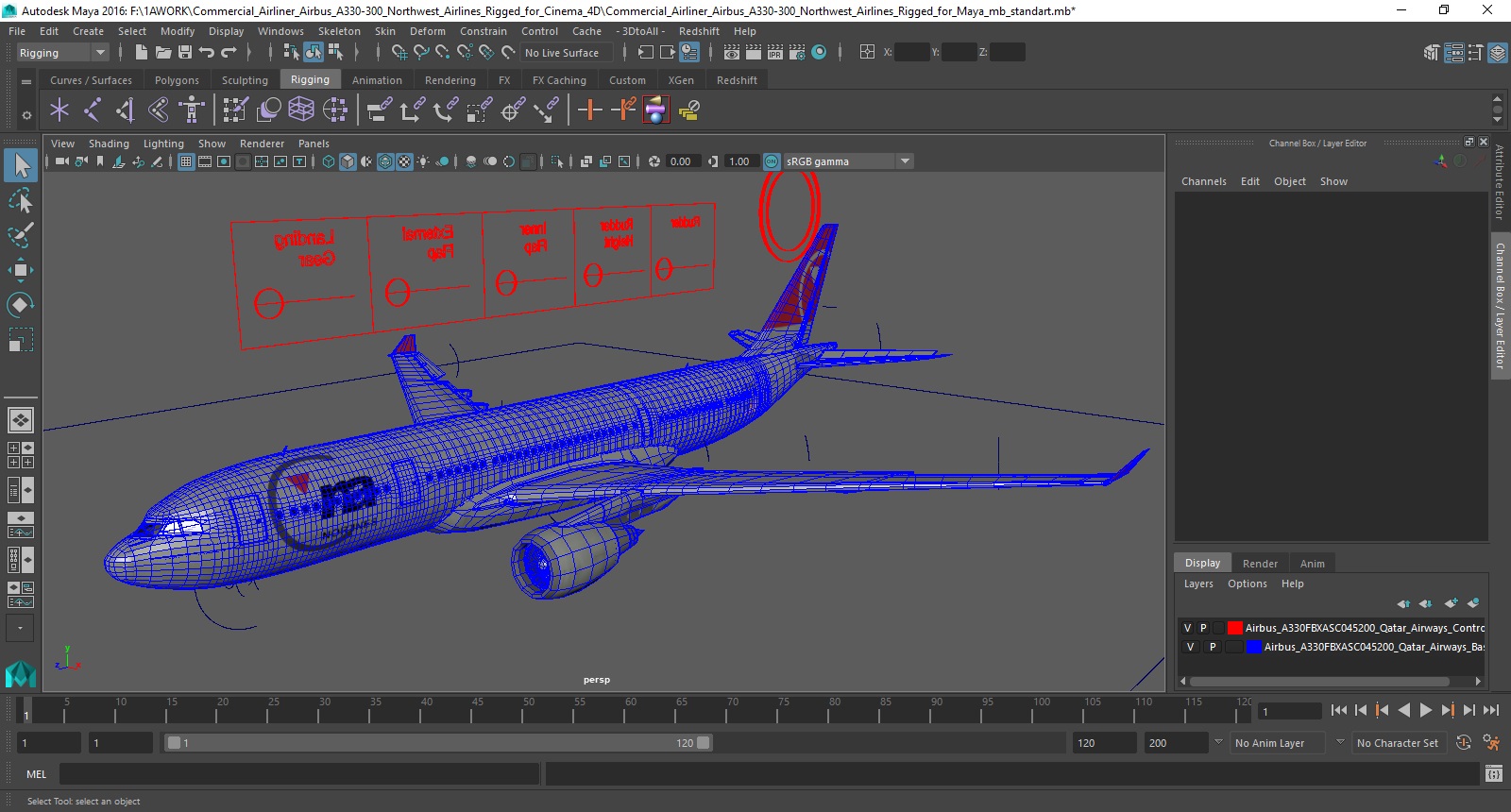The height and width of the screenshot is (812, 1511).
Task: Expand the shelf scroll arrows at right
Action: [x=1497, y=110]
